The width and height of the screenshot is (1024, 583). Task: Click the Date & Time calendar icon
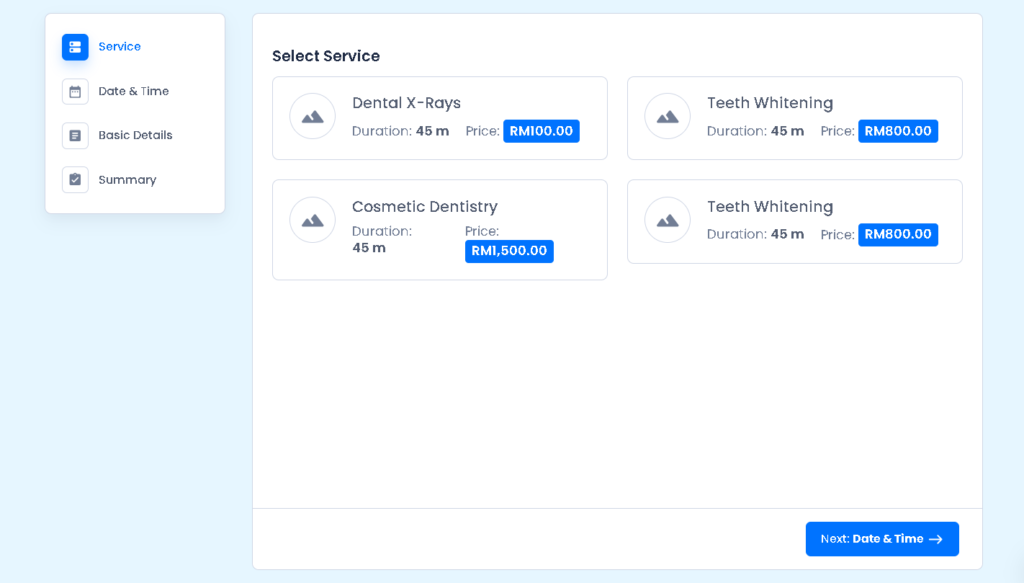(x=75, y=91)
